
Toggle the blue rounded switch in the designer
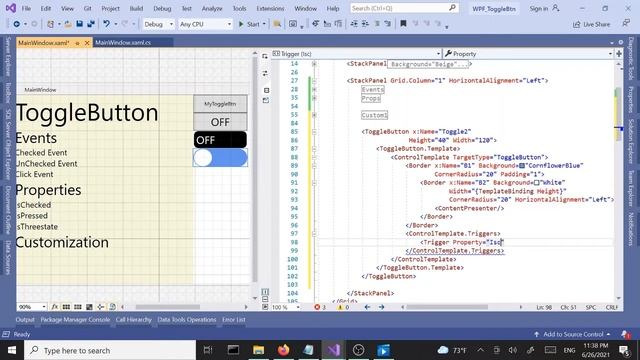coord(220,158)
